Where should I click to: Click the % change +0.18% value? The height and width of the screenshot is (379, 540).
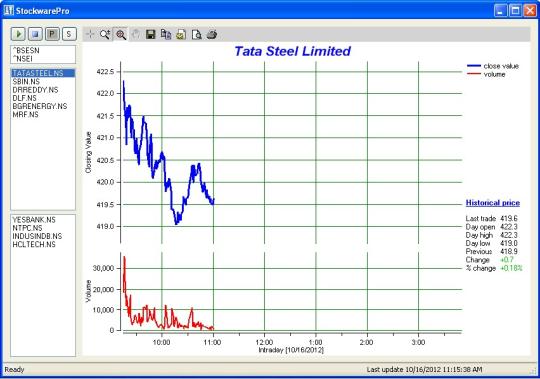point(511,268)
